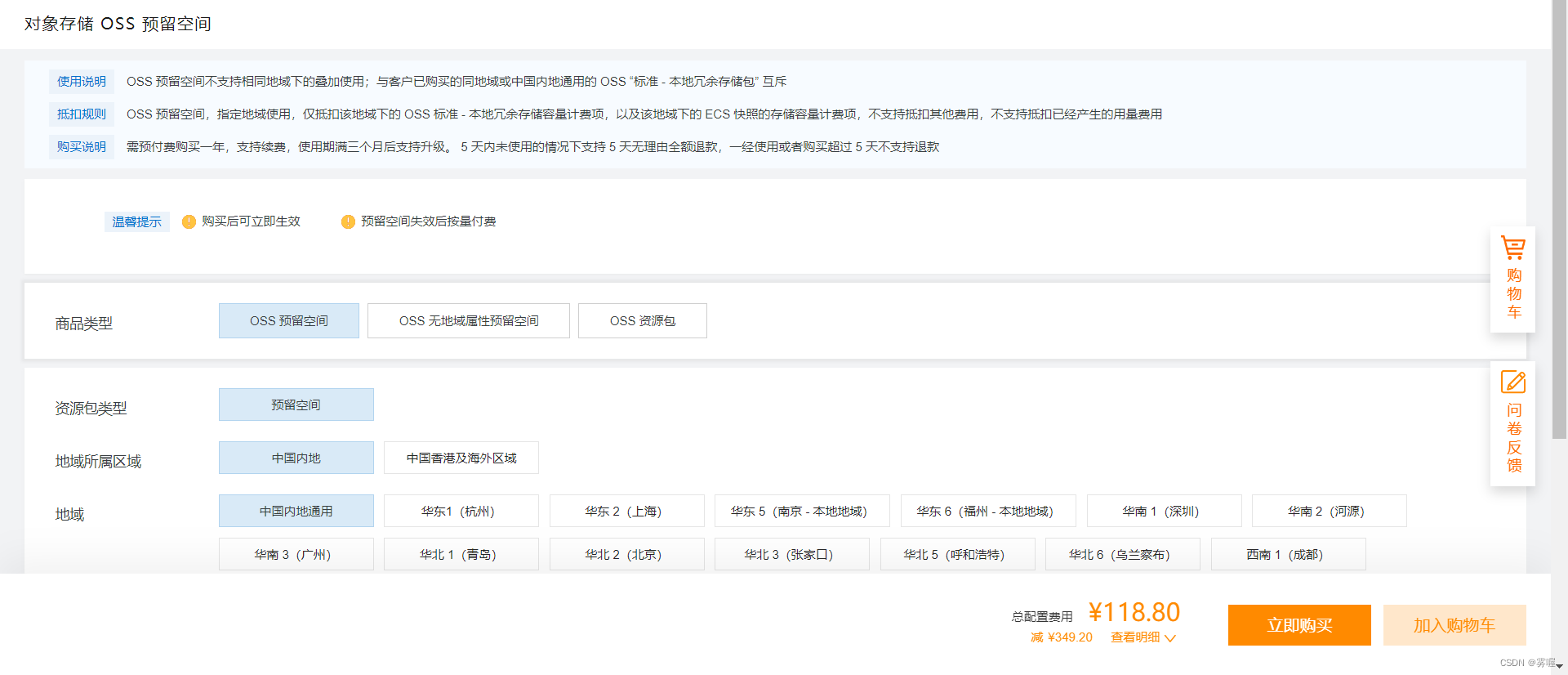
Task: Click the 使用说明 label tag
Action: click(x=82, y=82)
